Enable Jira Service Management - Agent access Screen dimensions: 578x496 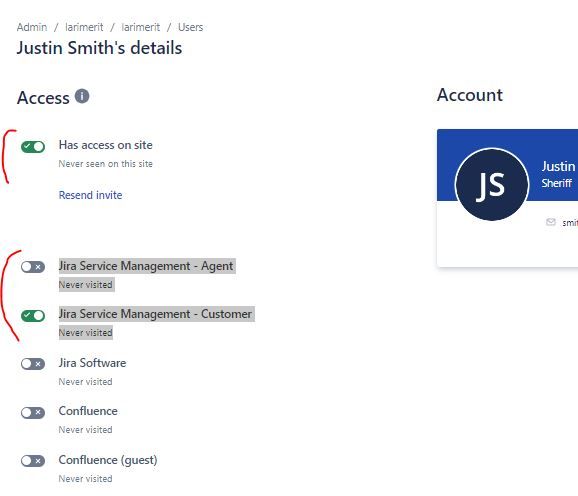[33, 267]
